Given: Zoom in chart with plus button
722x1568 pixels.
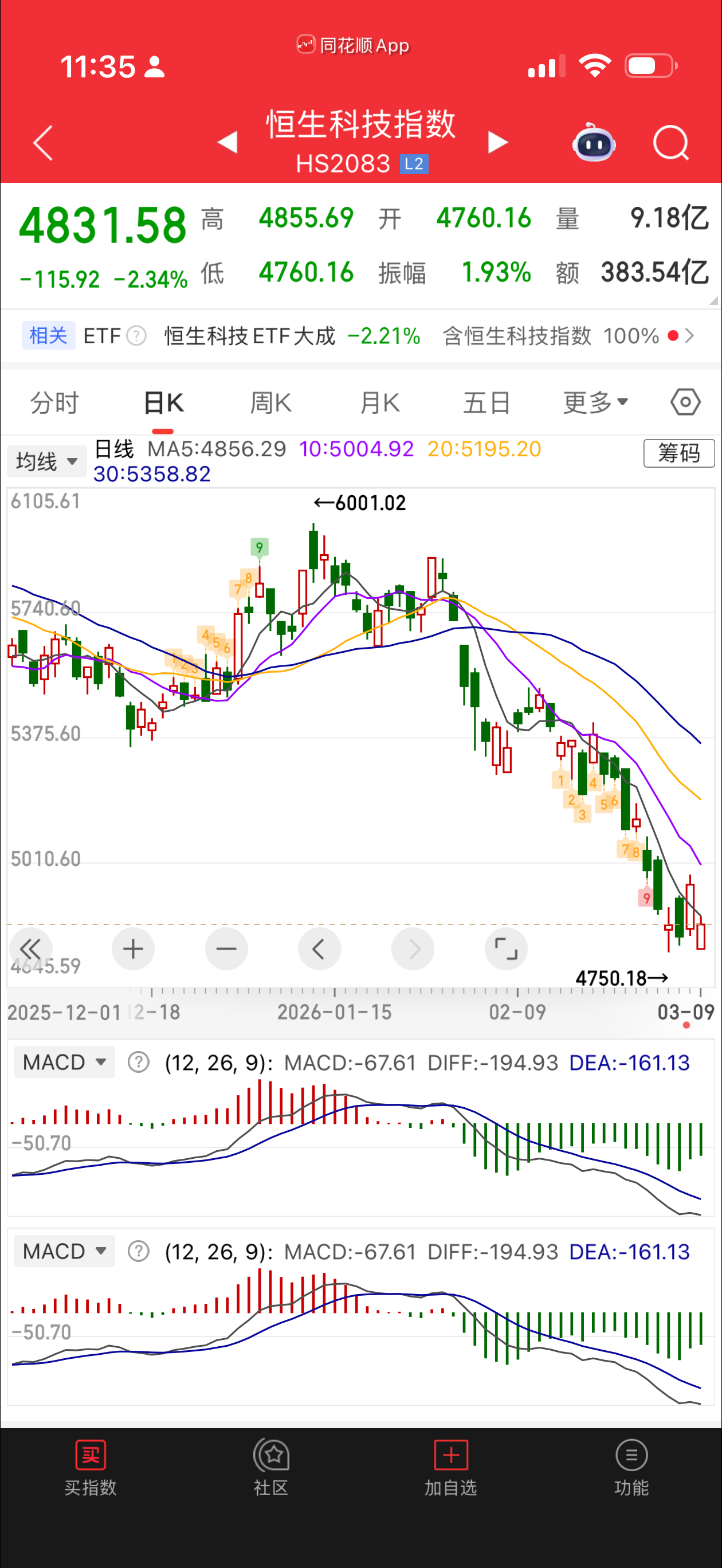Looking at the screenshot, I should 133,948.
